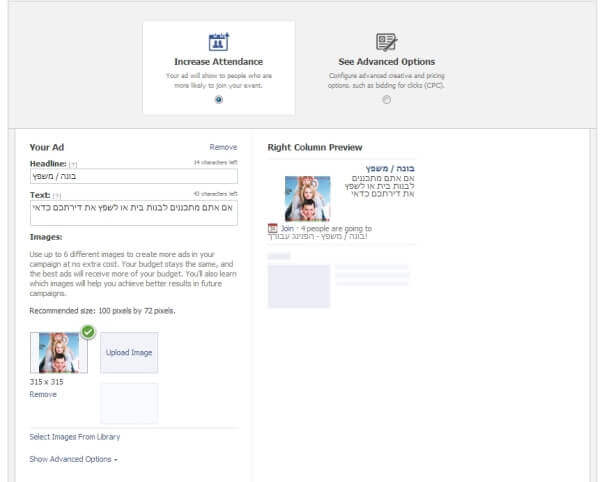Click Remove link next to Your Ad
This screenshot has height=482, width=600.
tap(223, 147)
